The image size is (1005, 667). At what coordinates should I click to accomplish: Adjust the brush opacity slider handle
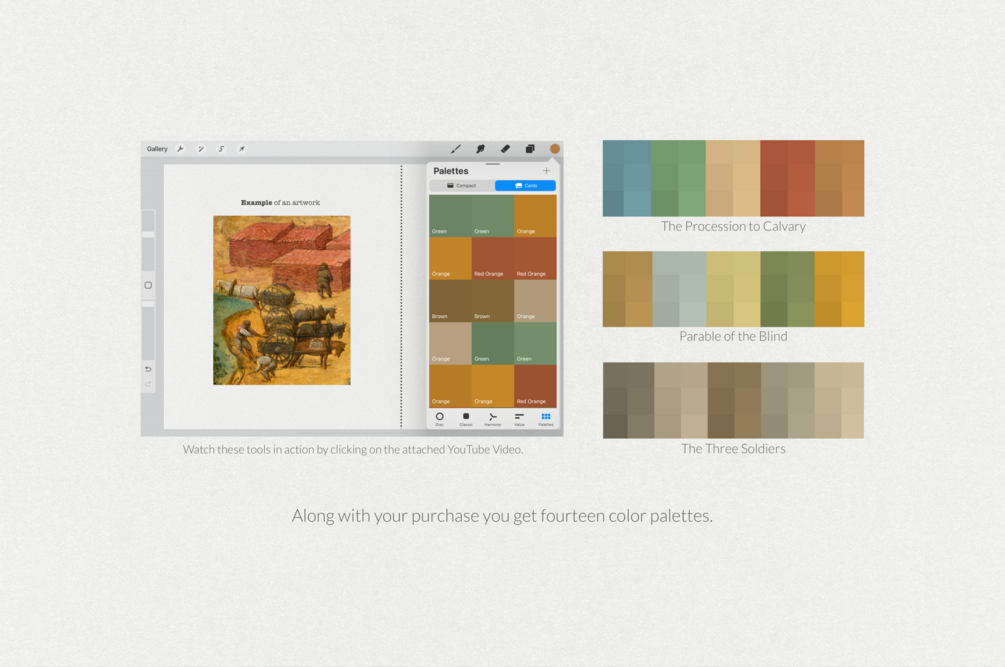pyautogui.click(x=148, y=304)
